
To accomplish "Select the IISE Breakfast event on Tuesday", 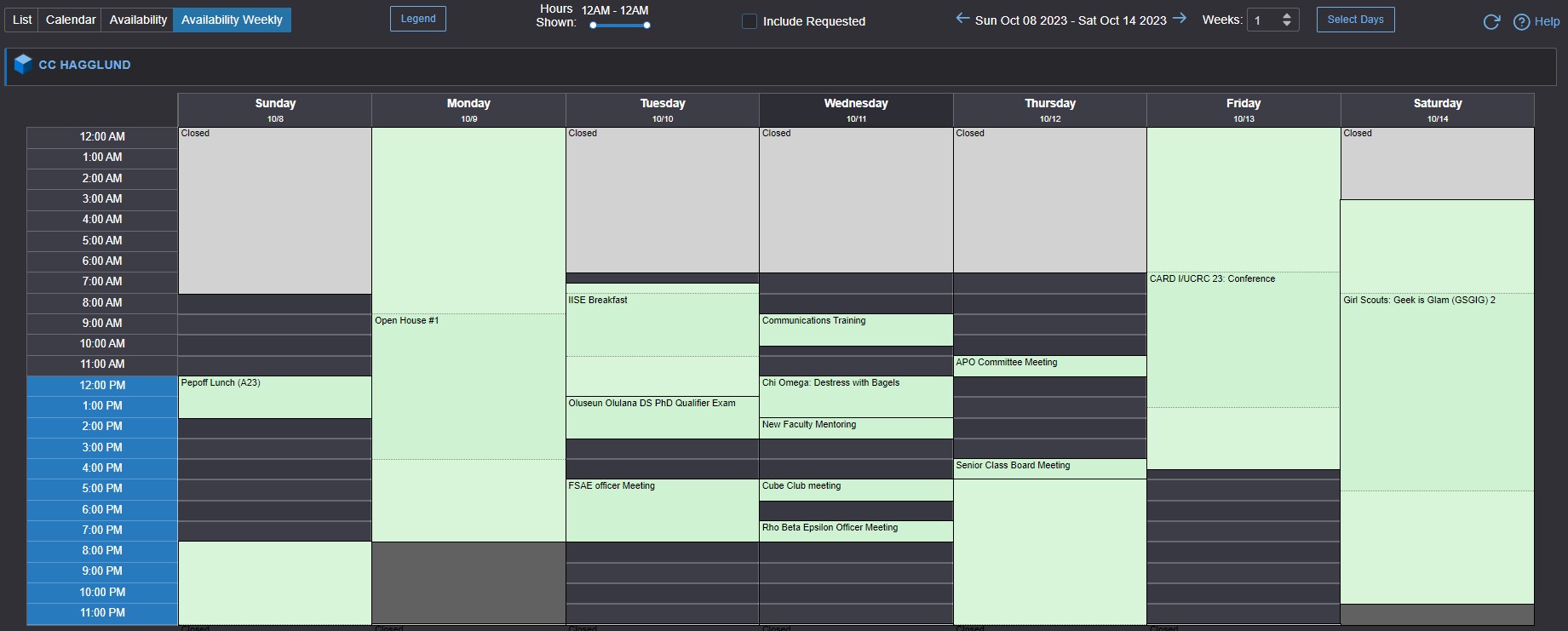I will 662,324.
